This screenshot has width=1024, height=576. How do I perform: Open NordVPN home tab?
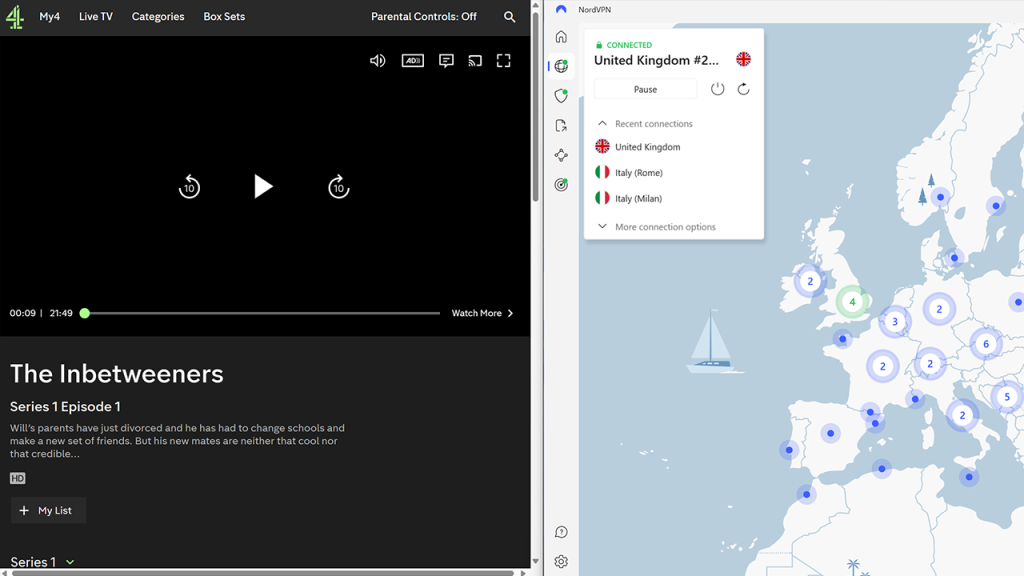pos(561,37)
